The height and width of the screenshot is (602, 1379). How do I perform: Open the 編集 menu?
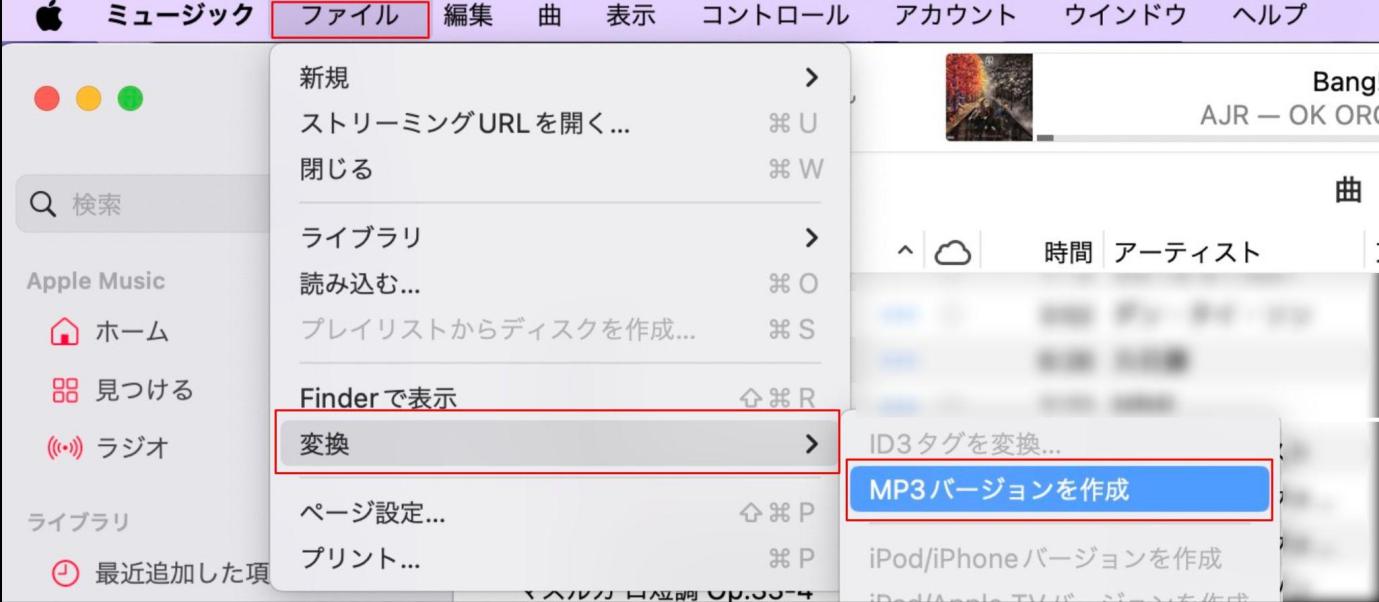coord(468,17)
